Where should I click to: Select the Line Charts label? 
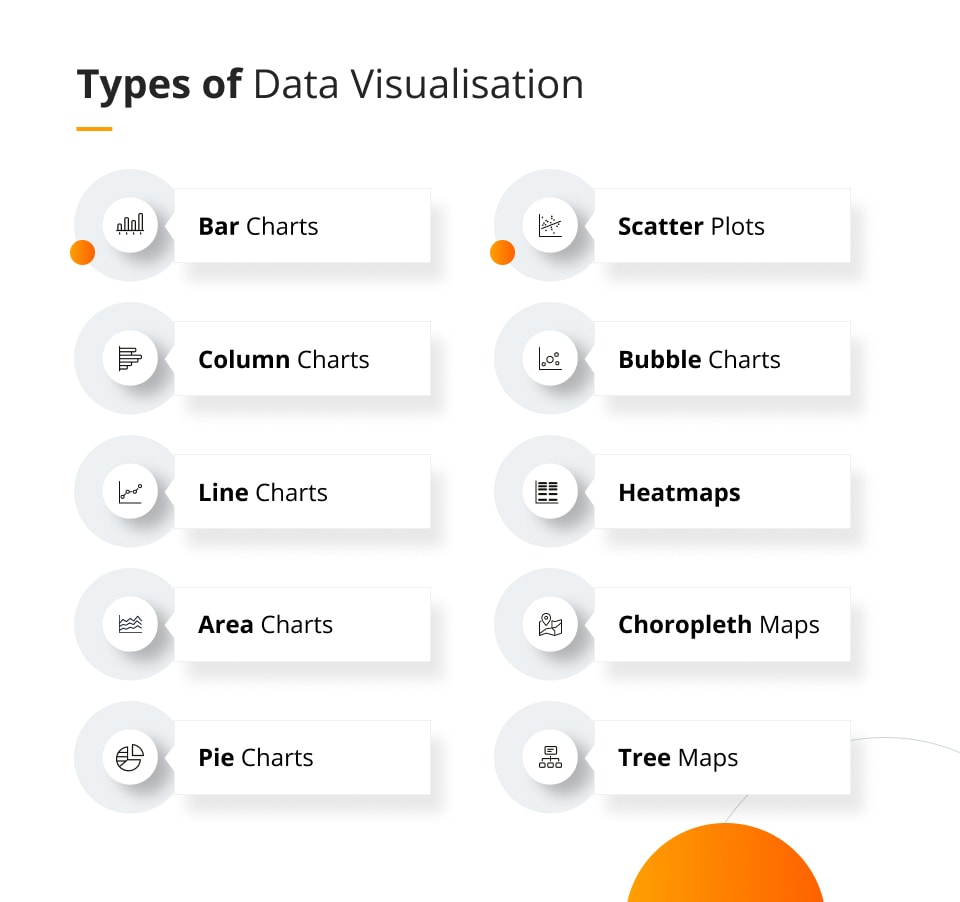263,493
